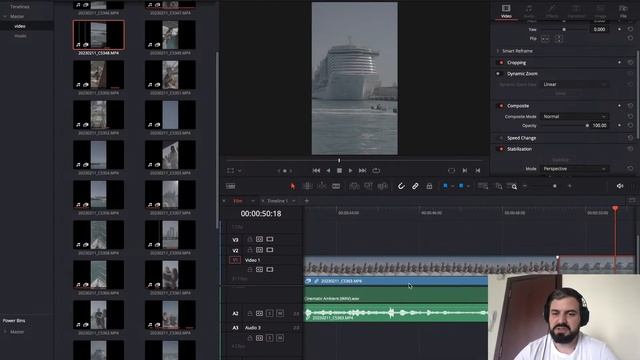Select the video bin in sidebar
The width and height of the screenshot is (640, 360).
click(x=20, y=26)
